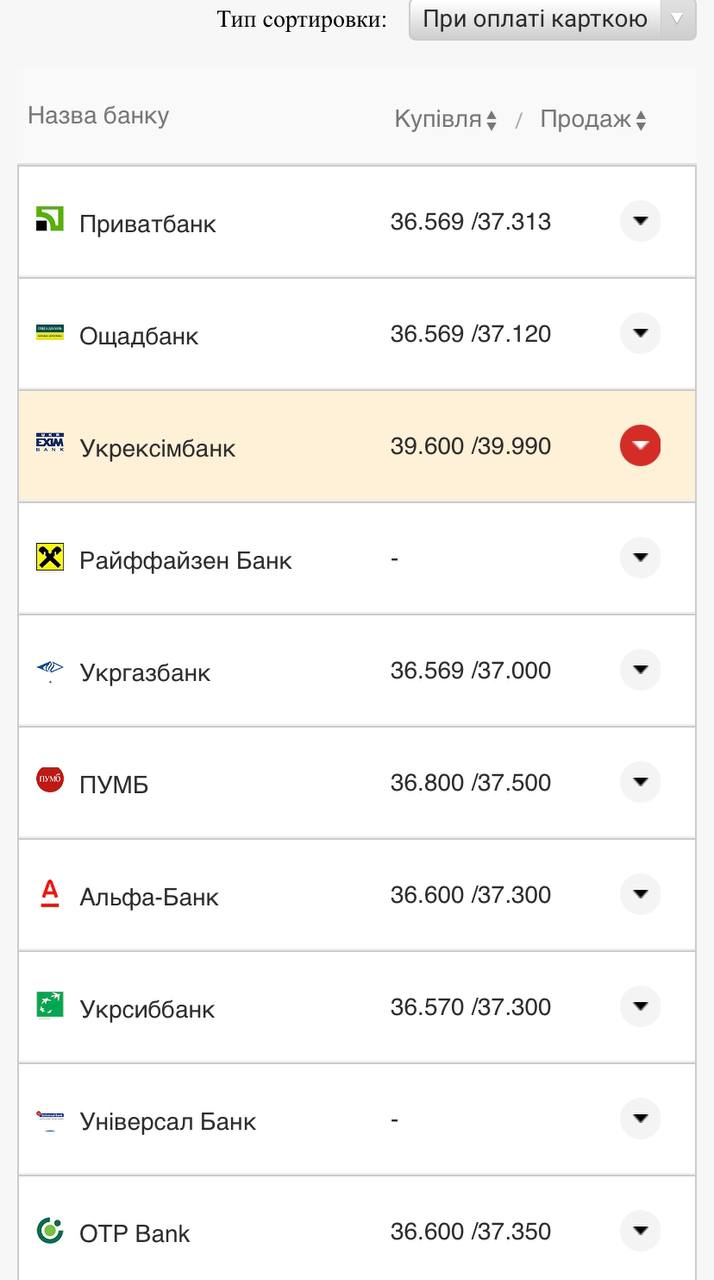
Task: Click the Приватбанк logo icon
Action: pyautogui.click(x=49, y=220)
